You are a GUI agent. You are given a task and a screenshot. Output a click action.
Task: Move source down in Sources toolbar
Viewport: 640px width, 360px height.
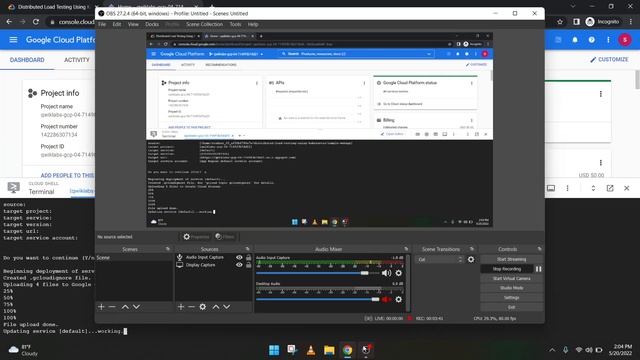click(227, 307)
